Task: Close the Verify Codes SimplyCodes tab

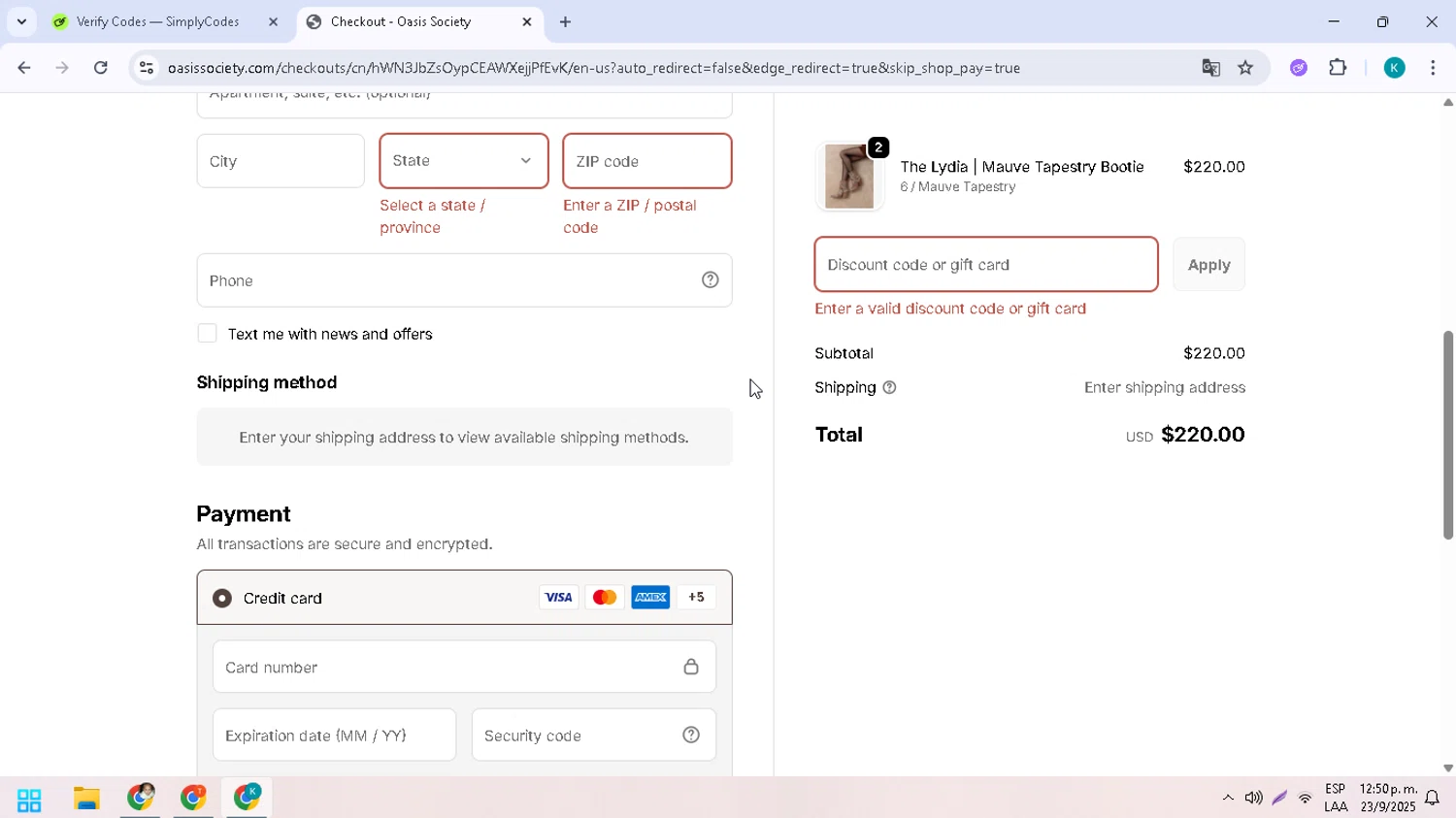Action: pyautogui.click(x=273, y=21)
